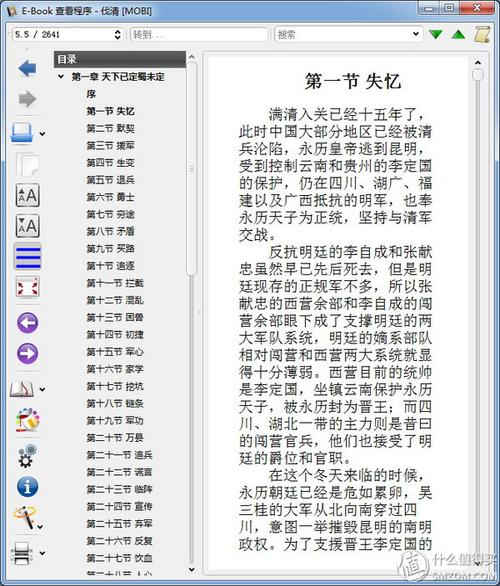The width and height of the screenshot is (500, 586).
Task: Select 第二节 默契 in contents
Action: [x=110, y=129]
